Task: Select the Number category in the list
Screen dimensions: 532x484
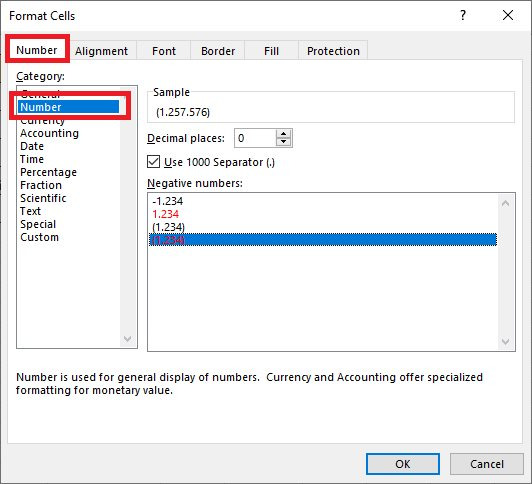Action: [69, 107]
